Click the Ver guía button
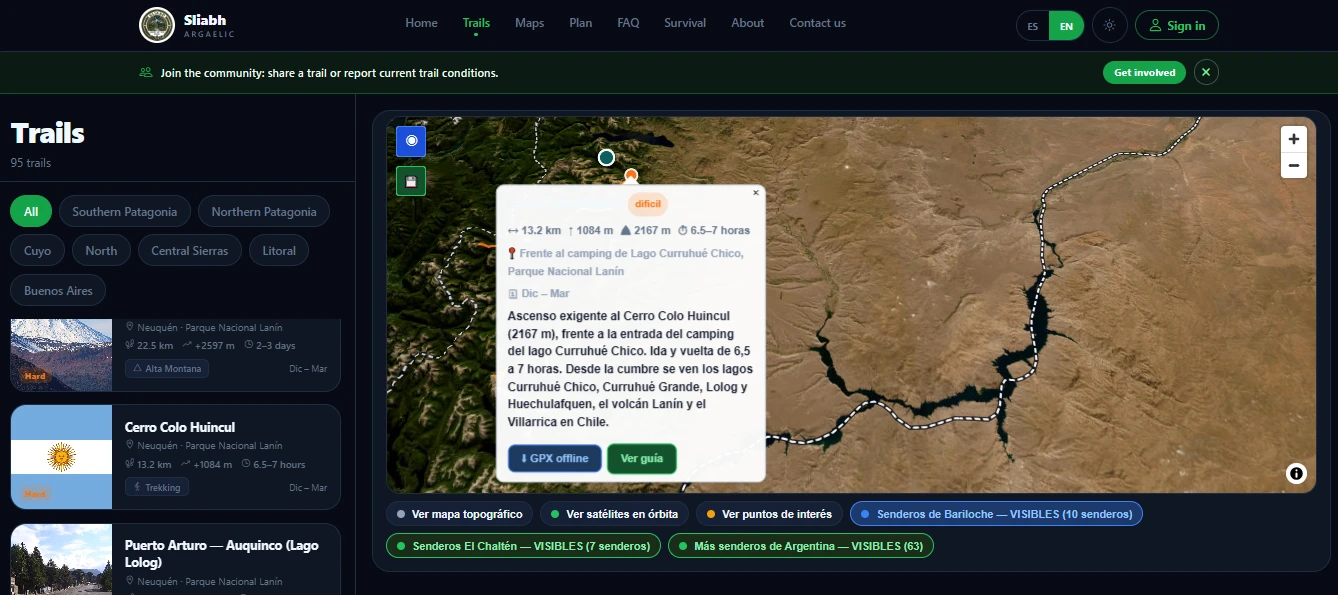The width and height of the screenshot is (1338, 595). (x=642, y=458)
